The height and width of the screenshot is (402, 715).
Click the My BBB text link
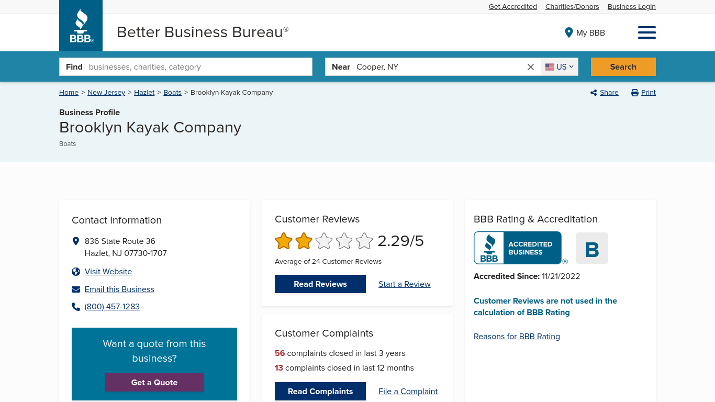pyautogui.click(x=591, y=33)
